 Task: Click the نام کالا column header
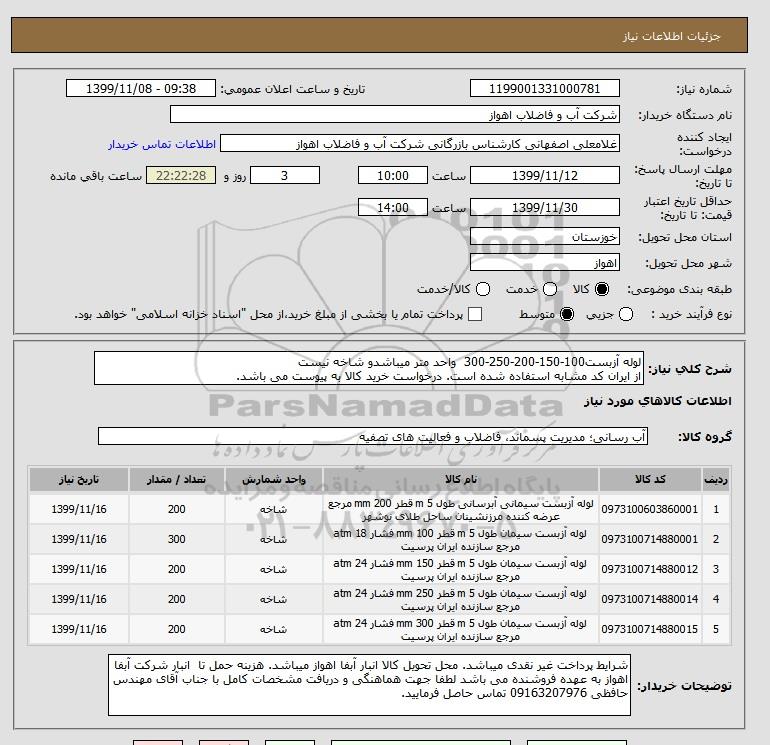[x=461, y=479]
